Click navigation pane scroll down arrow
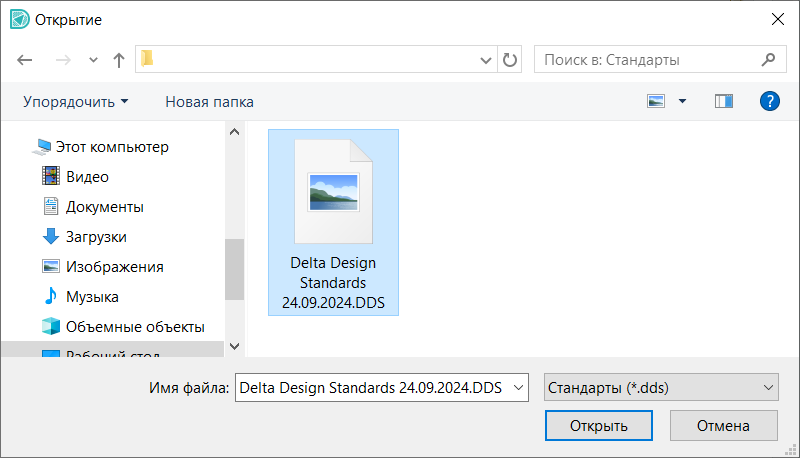Viewport: 800px width, 458px height. pyautogui.click(x=234, y=346)
